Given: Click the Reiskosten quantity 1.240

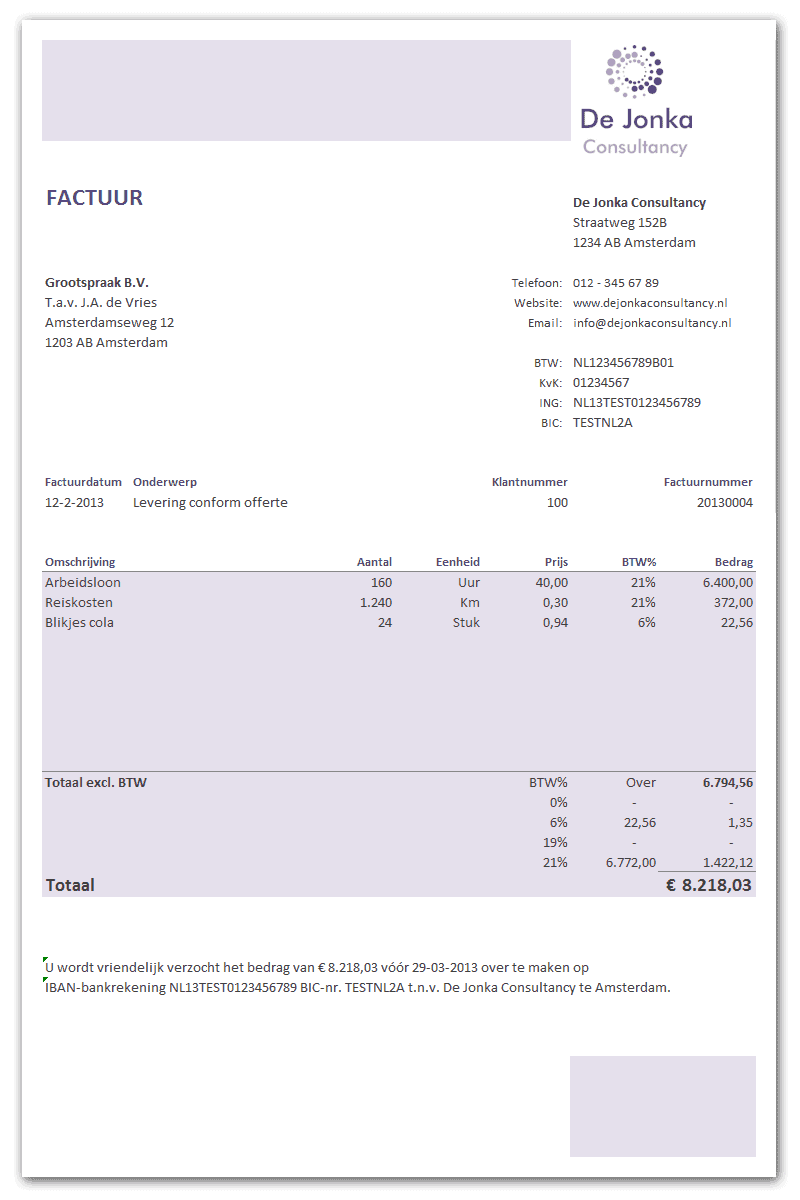Looking at the screenshot, I should (x=376, y=603).
